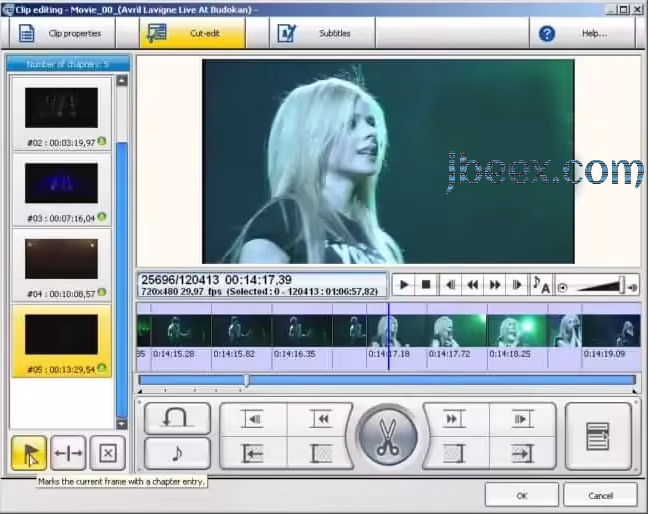
Task: Jump to previous frame marker button
Action: (253, 419)
